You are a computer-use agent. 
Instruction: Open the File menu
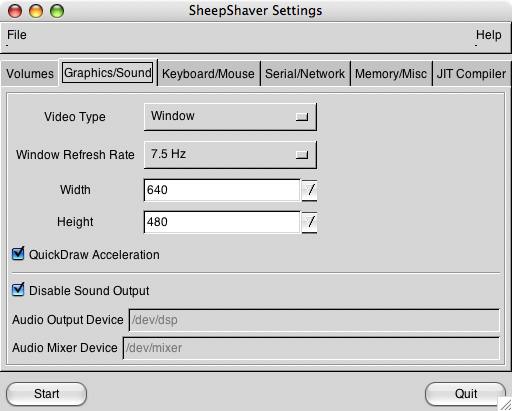[x=17, y=35]
